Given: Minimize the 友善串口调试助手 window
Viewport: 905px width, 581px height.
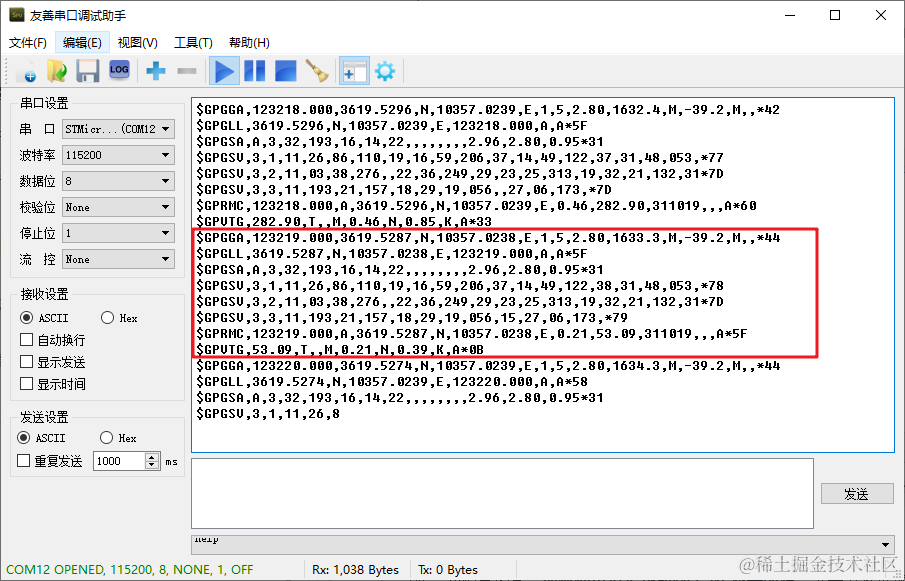Looking at the screenshot, I should pyautogui.click(x=790, y=15).
